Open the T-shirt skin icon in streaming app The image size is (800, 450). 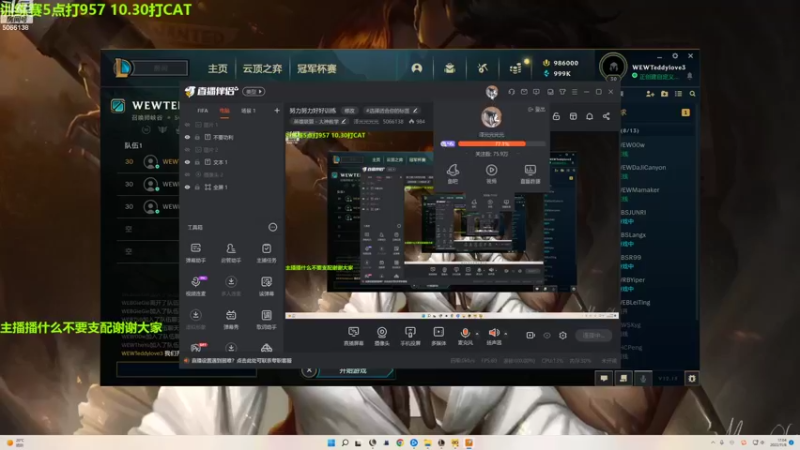(x=562, y=92)
